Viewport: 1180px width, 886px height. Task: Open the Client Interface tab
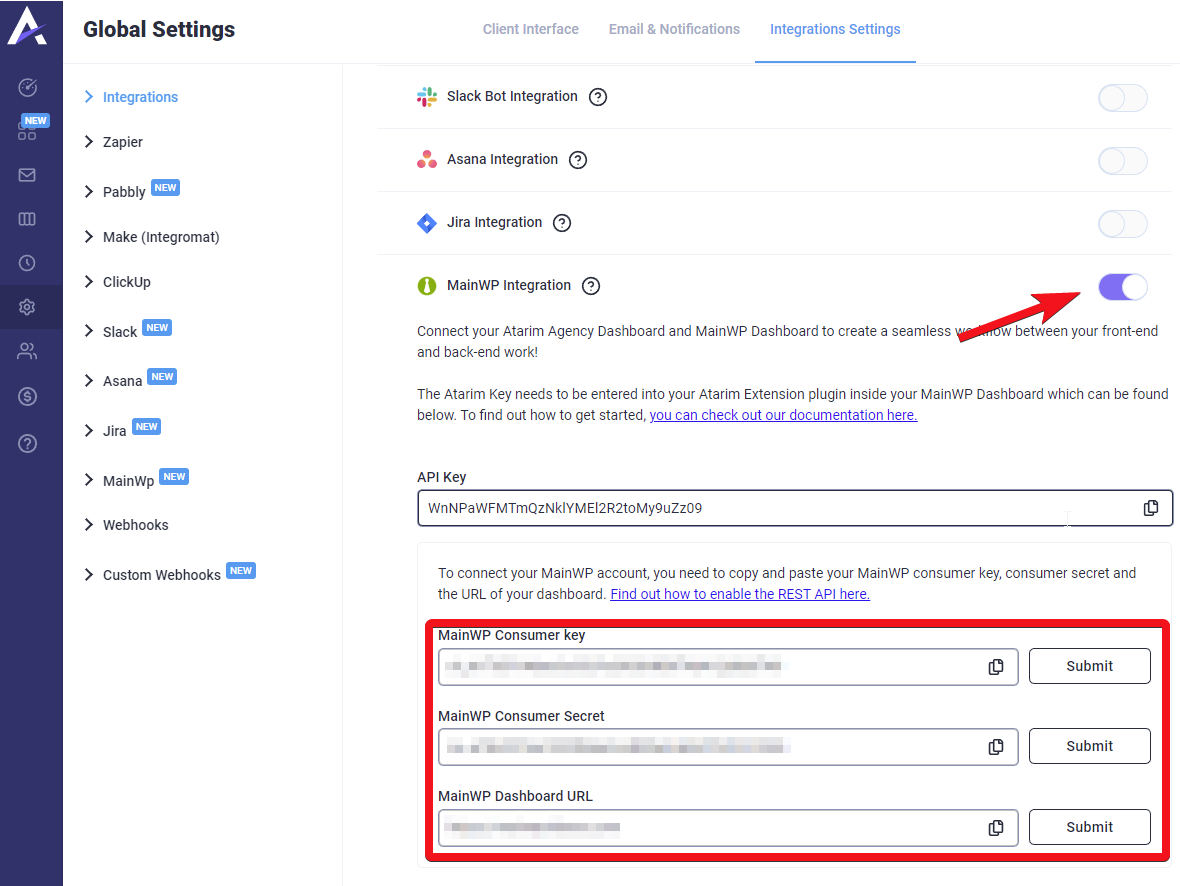[x=530, y=29]
